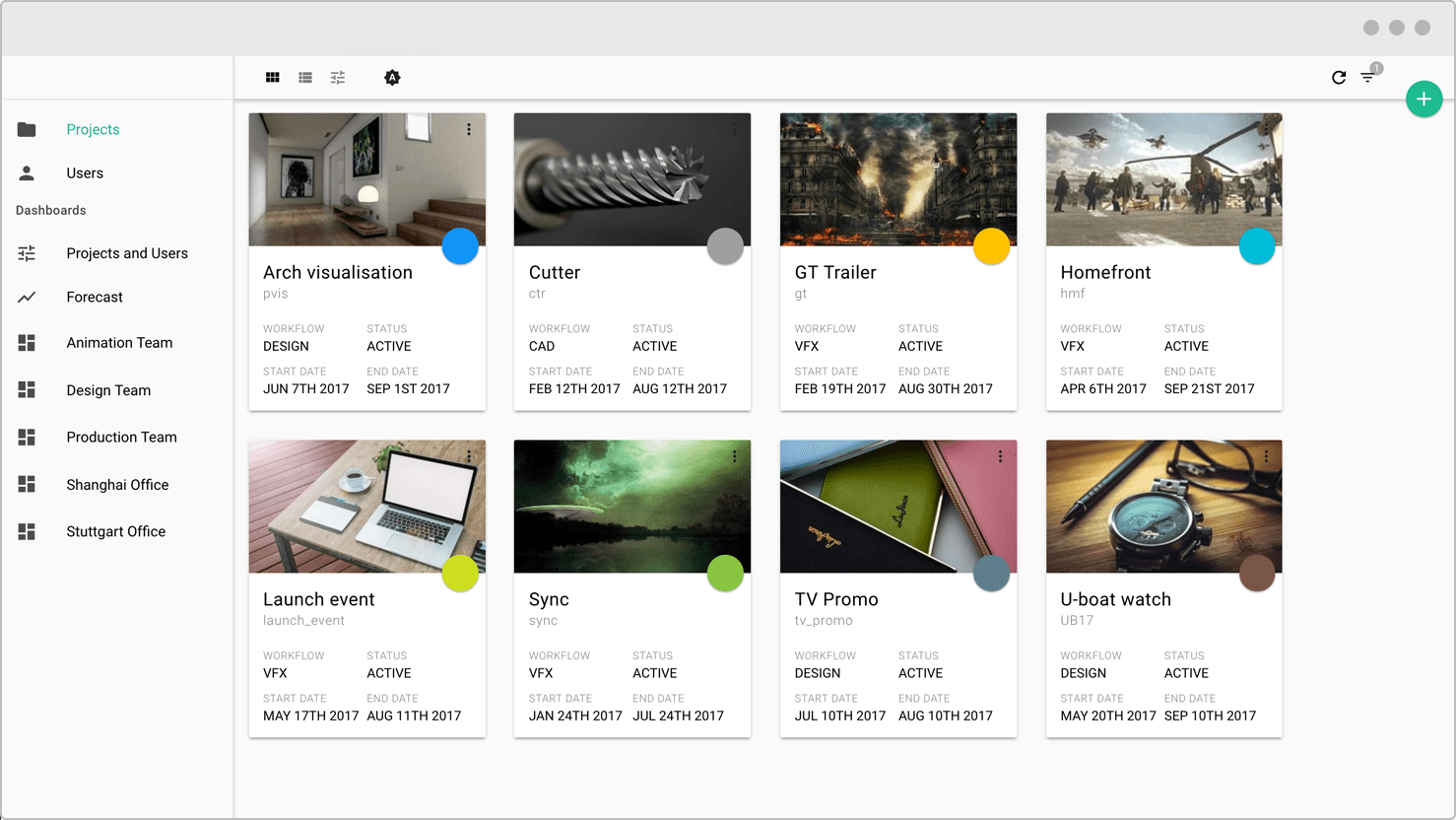Click the Sync project title

549,599
